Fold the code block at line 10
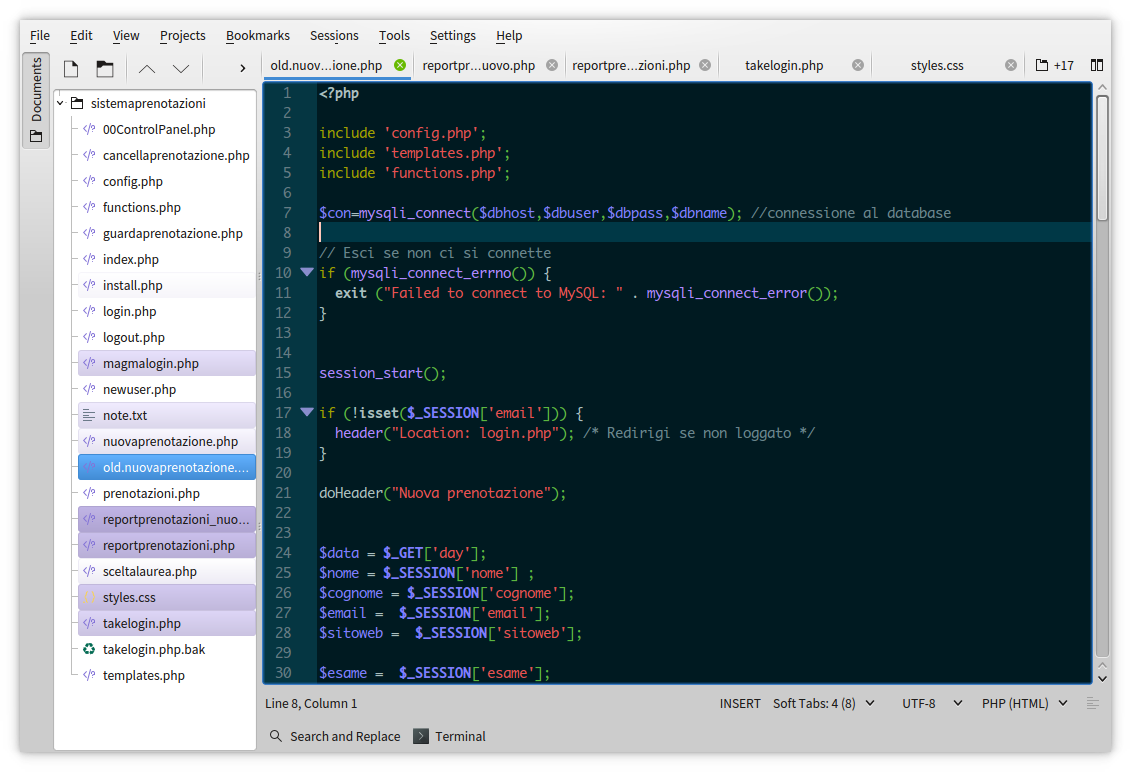1131x772 pixels. coord(307,272)
